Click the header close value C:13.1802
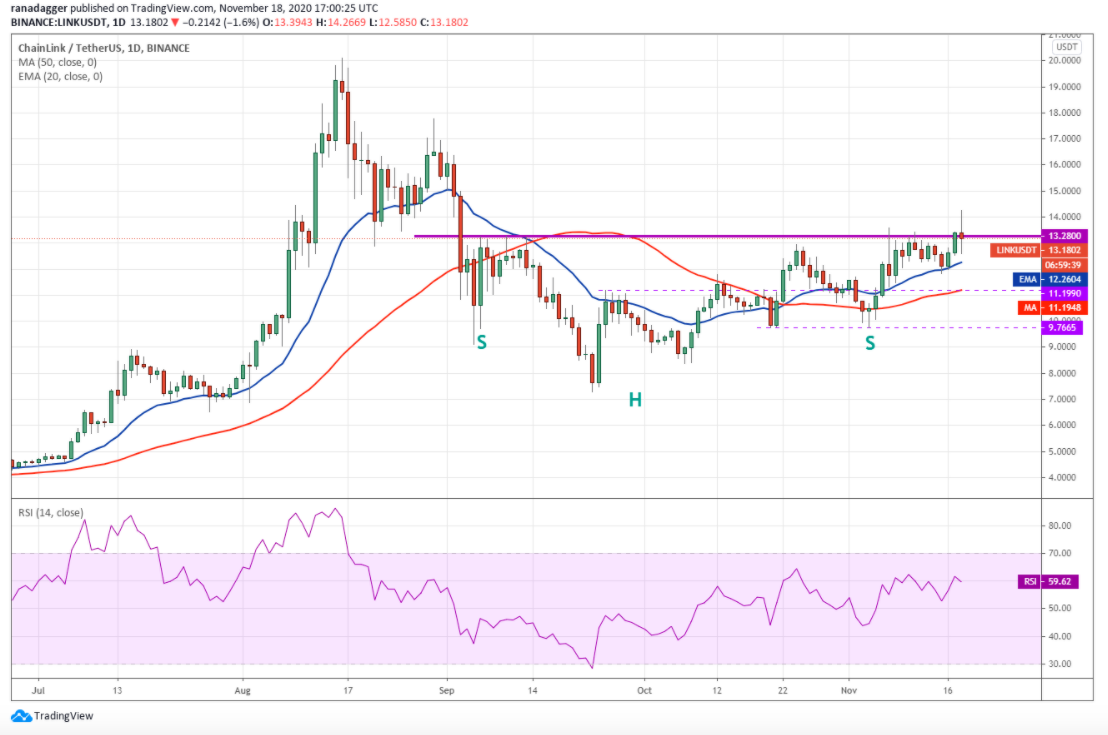The width and height of the screenshot is (1108, 735). [x=444, y=22]
